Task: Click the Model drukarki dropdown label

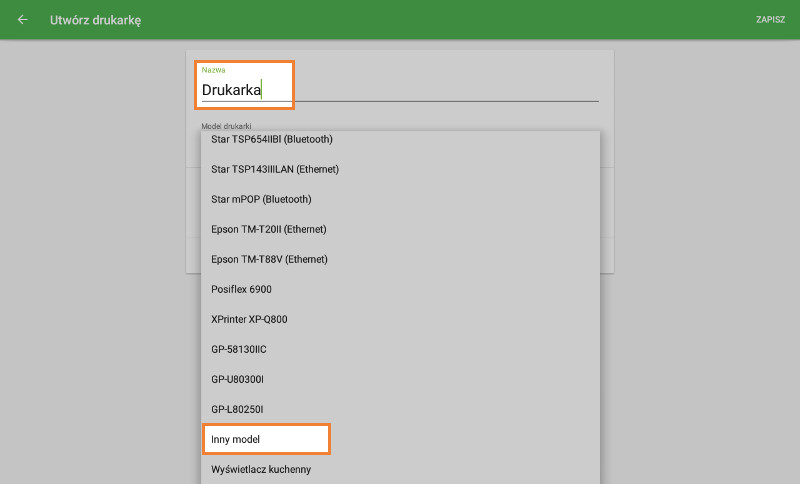Action: pyautogui.click(x=225, y=126)
